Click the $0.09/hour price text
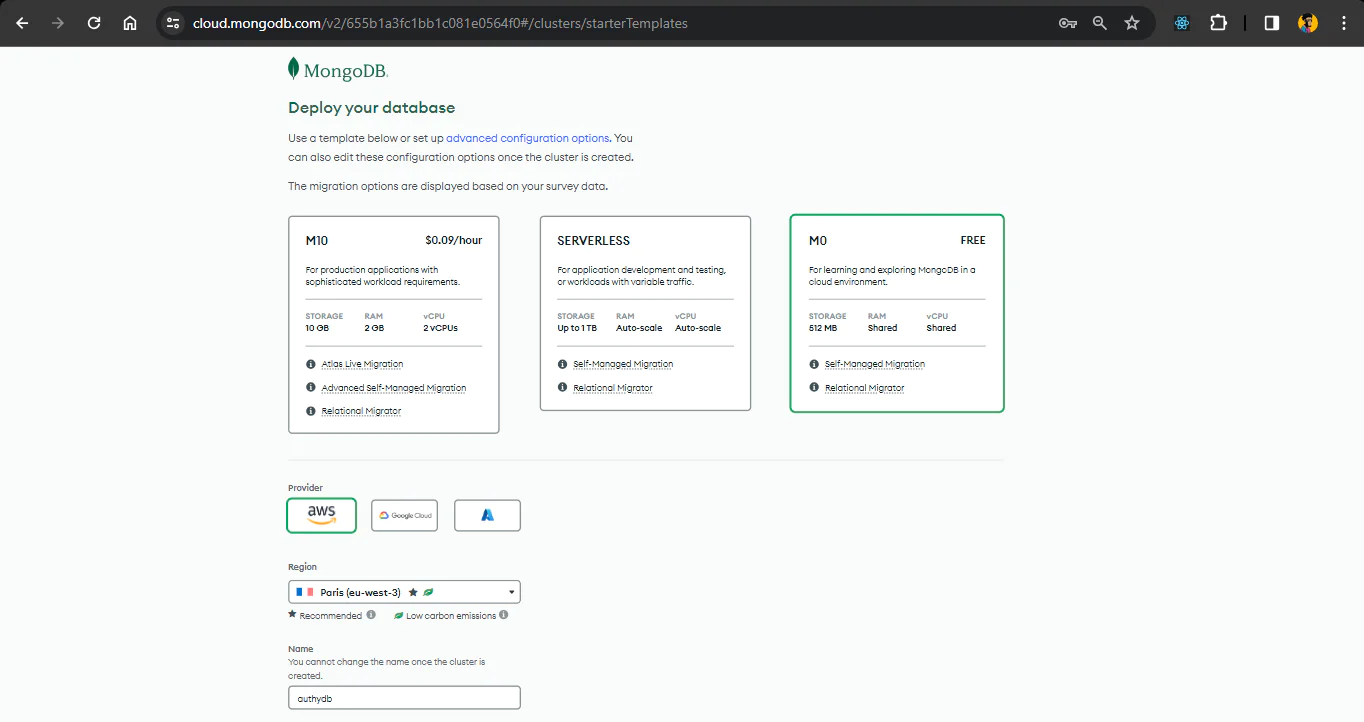1364x722 pixels. (453, 240)
